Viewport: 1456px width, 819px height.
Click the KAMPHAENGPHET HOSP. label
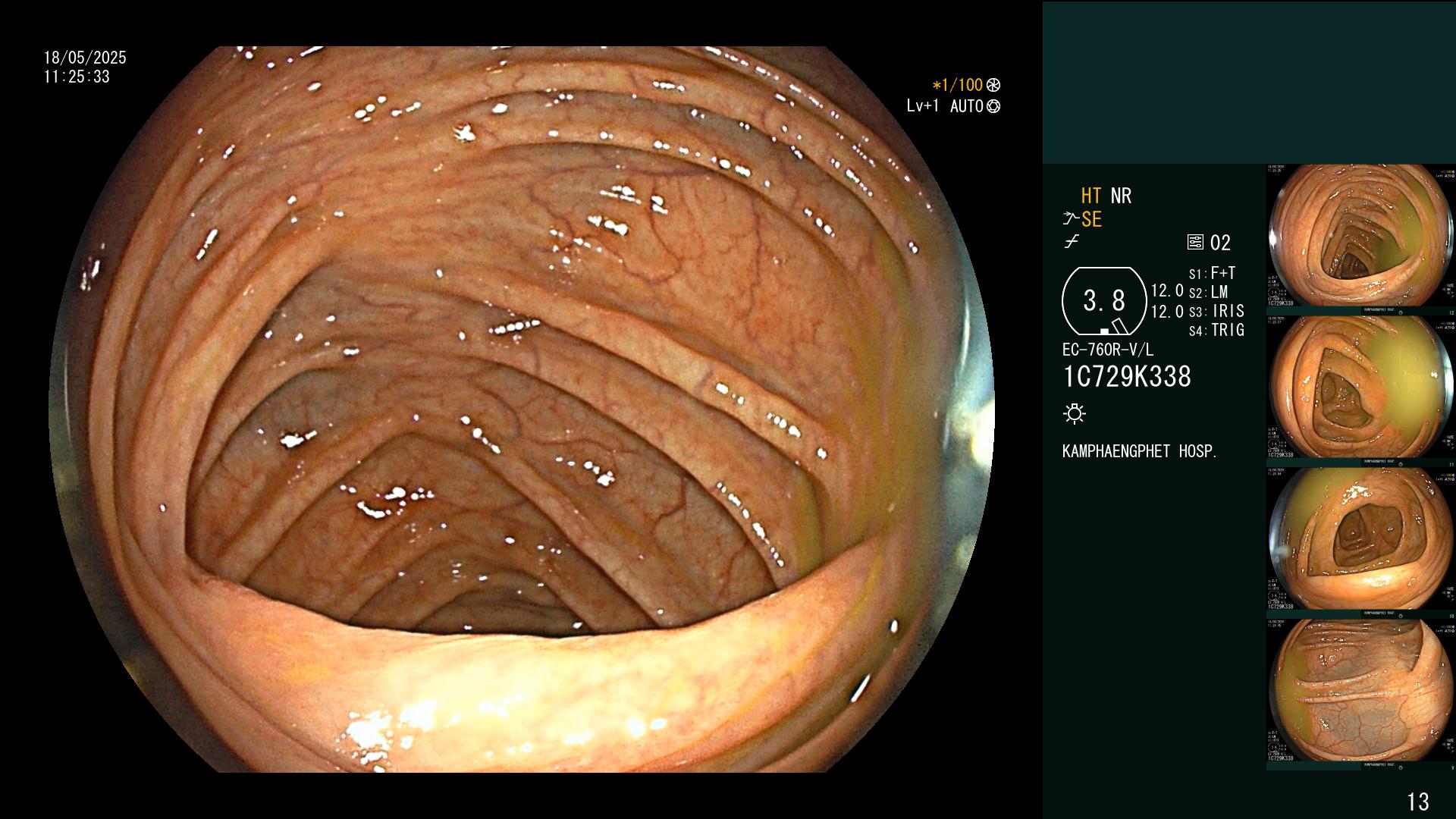point(1139,451)
